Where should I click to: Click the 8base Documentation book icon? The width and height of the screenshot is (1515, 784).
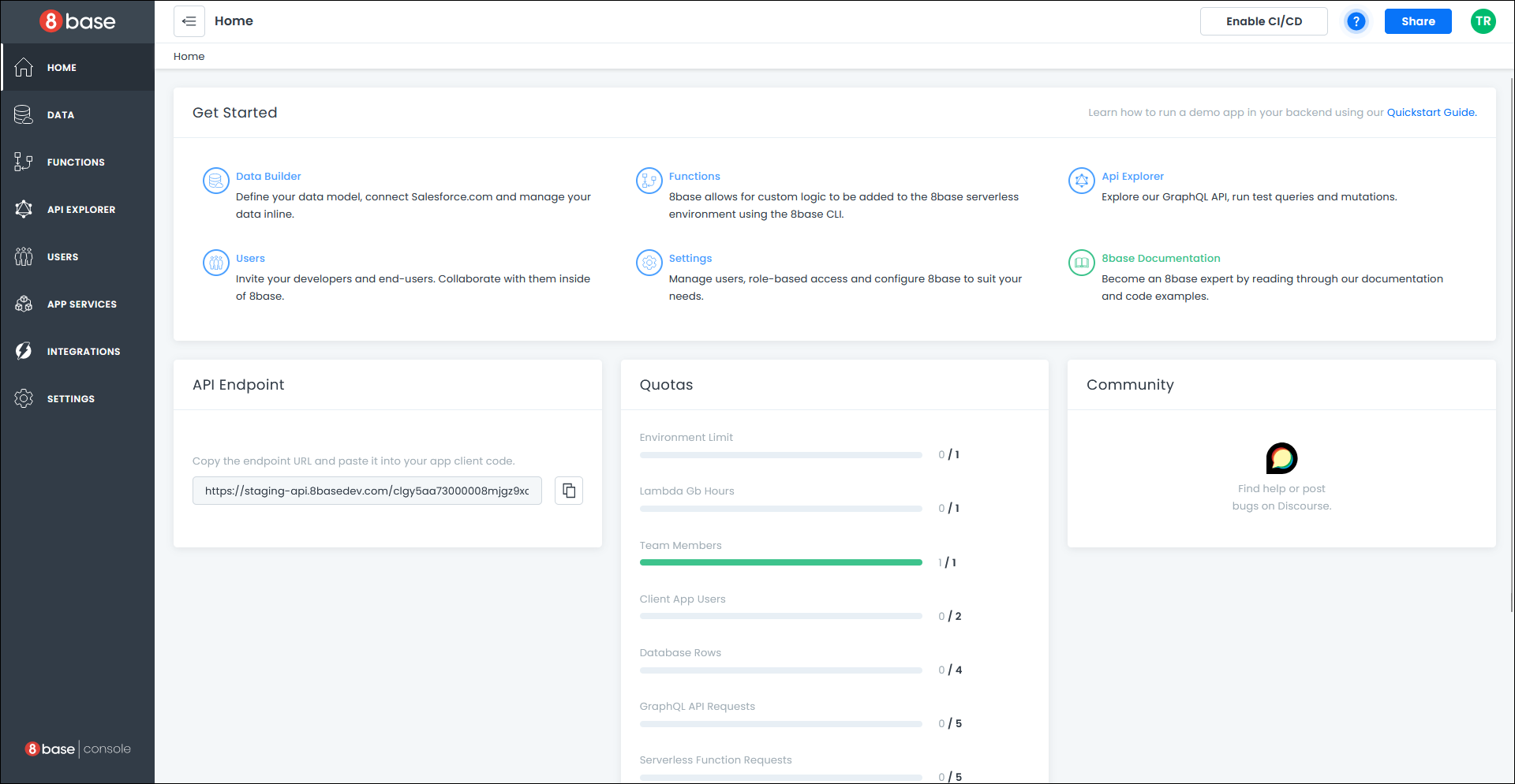[x=1081, y=263]
